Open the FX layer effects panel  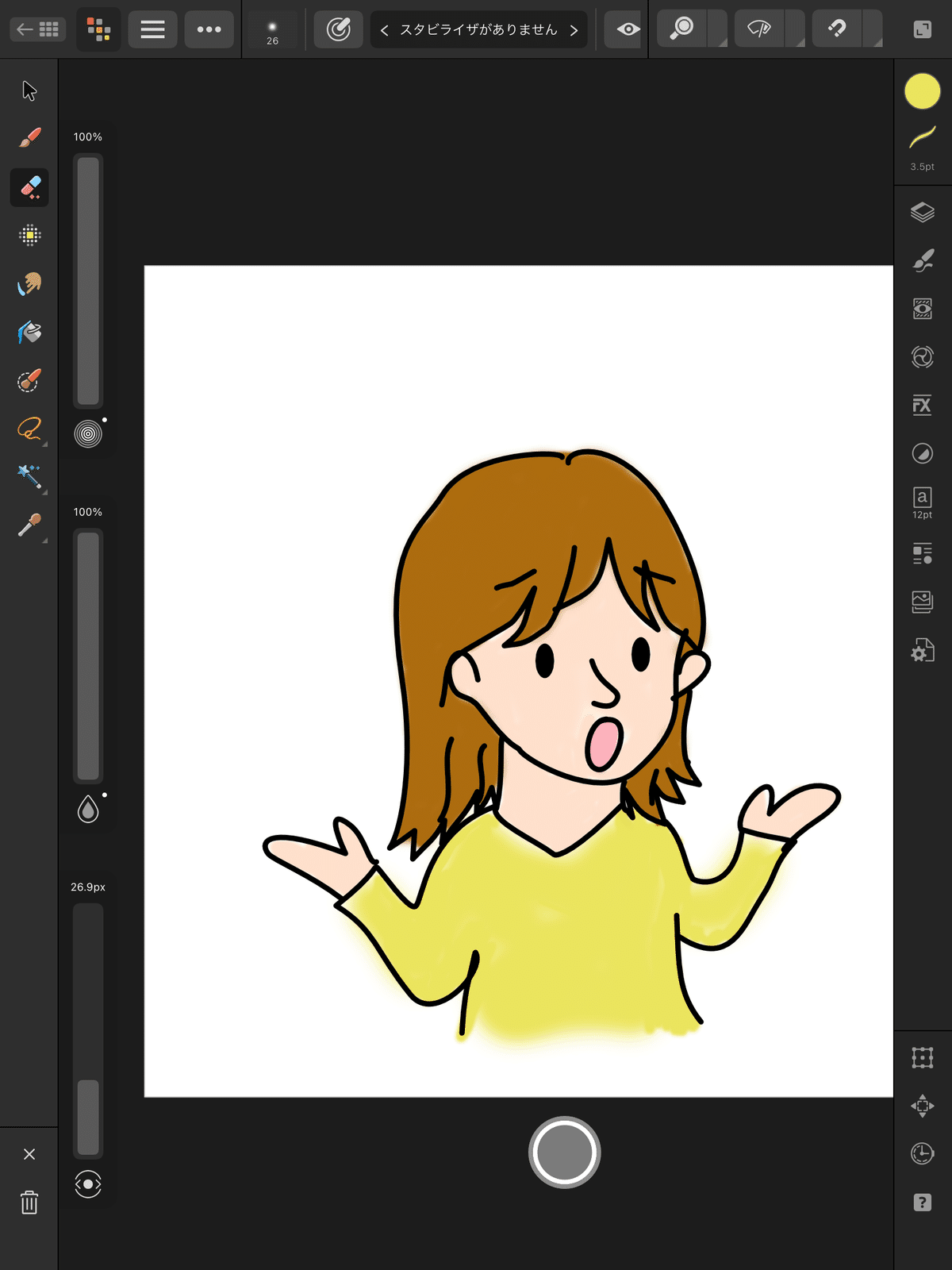tap(922, 405)
